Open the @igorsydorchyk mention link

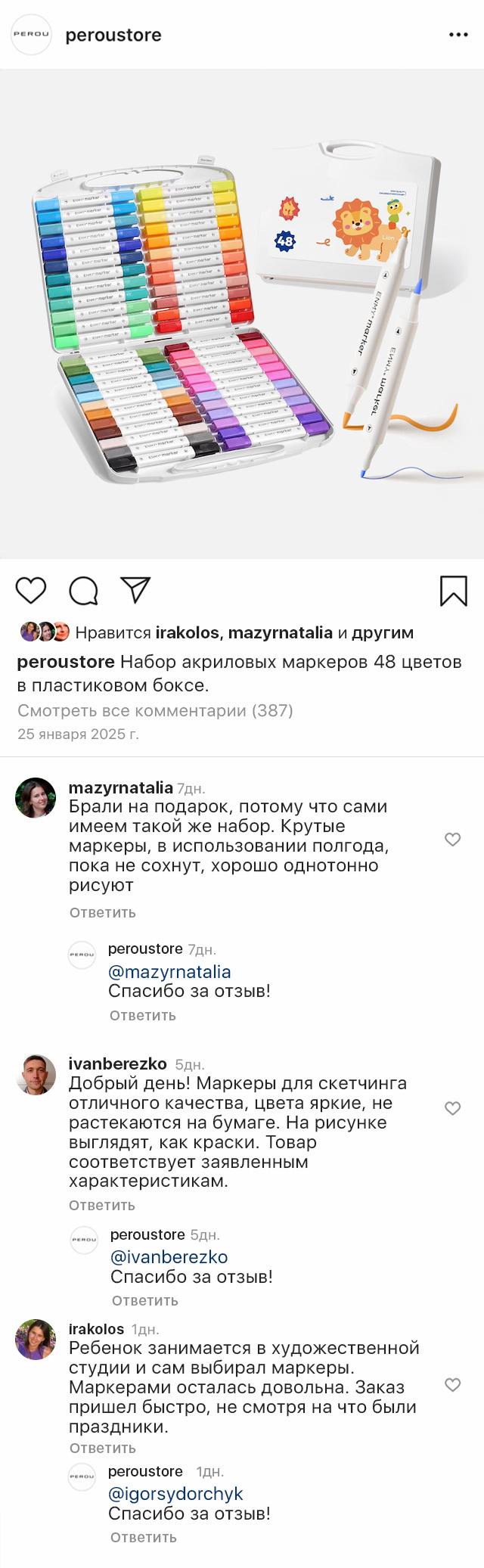tap(175, 1493)
